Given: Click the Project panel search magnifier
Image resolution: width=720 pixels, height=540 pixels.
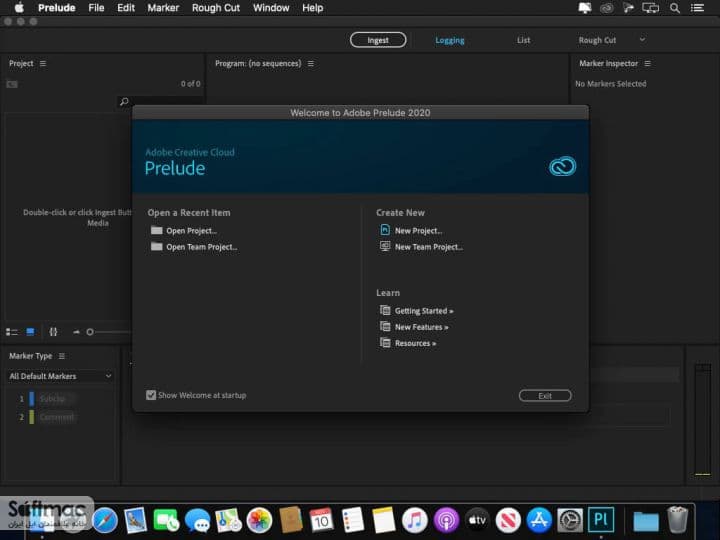Looking at the screenshot, I should point(124,101).
